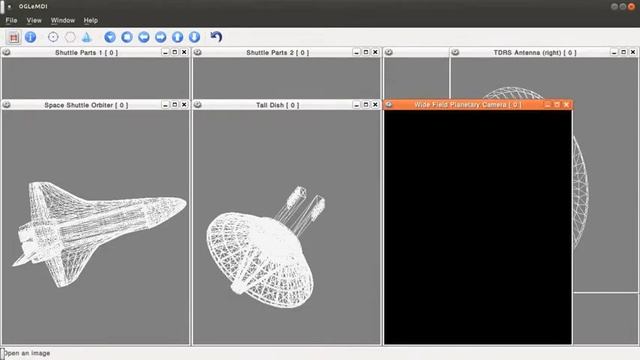Click the blue right arrow button
The image size is (640, 360).
pos(161,37)
